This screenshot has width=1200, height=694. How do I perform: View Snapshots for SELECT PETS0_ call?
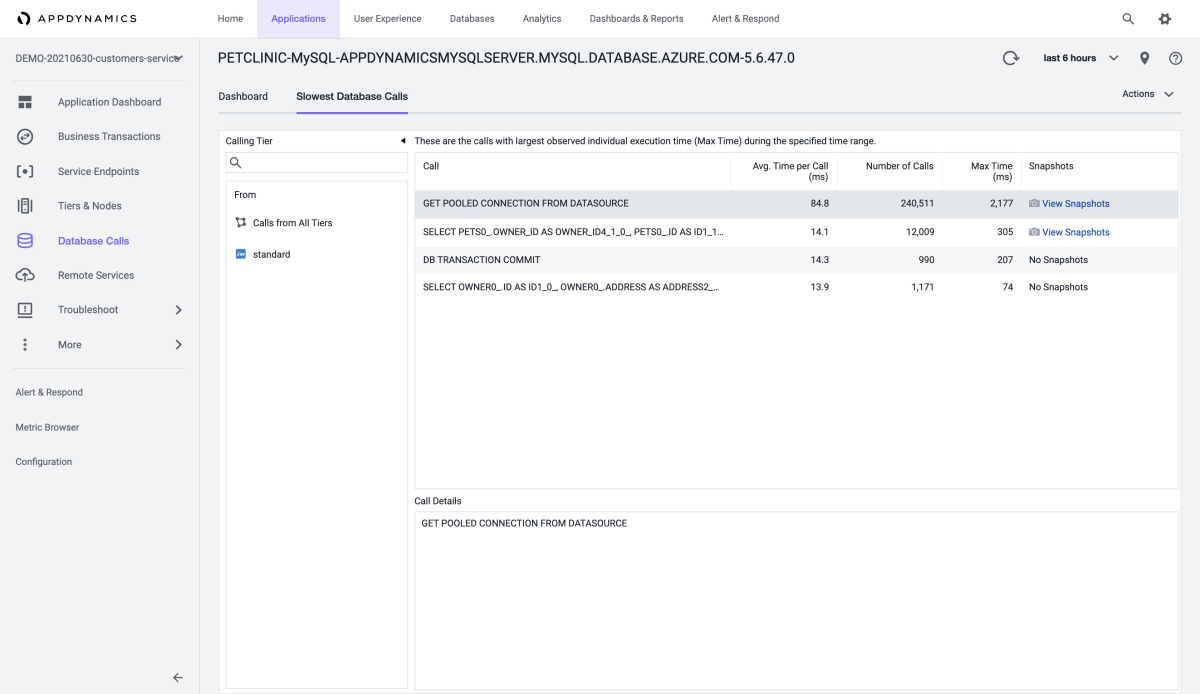pos(1076,232)
